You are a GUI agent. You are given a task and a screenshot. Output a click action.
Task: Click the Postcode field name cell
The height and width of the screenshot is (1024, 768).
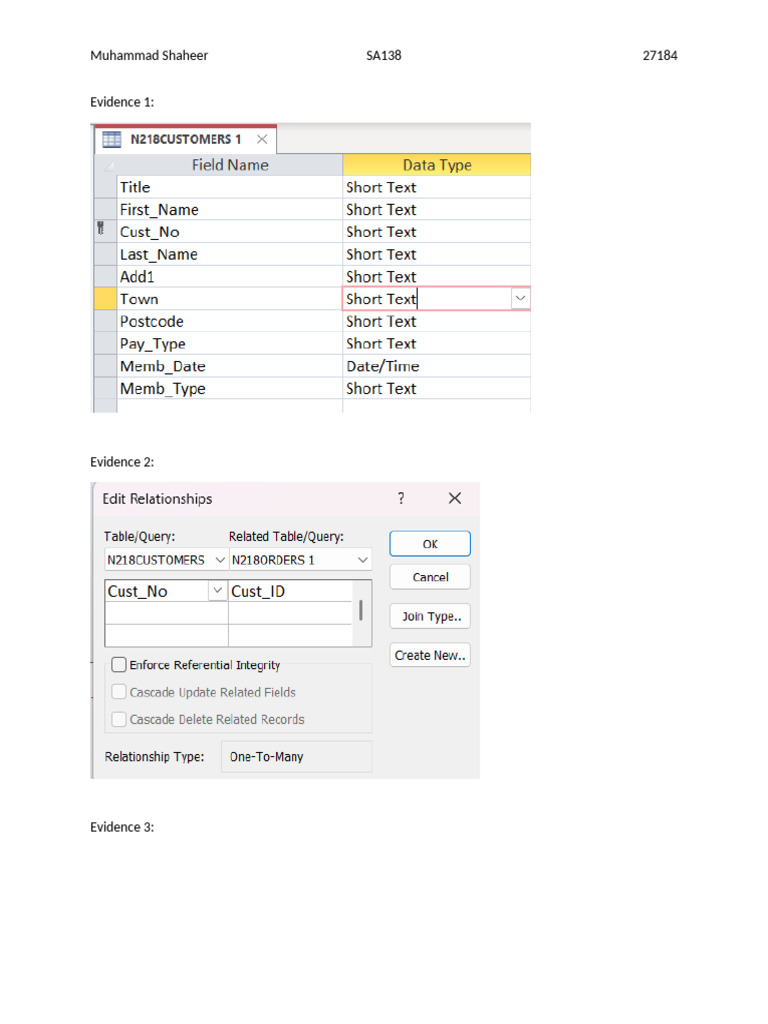pos(230,321)
